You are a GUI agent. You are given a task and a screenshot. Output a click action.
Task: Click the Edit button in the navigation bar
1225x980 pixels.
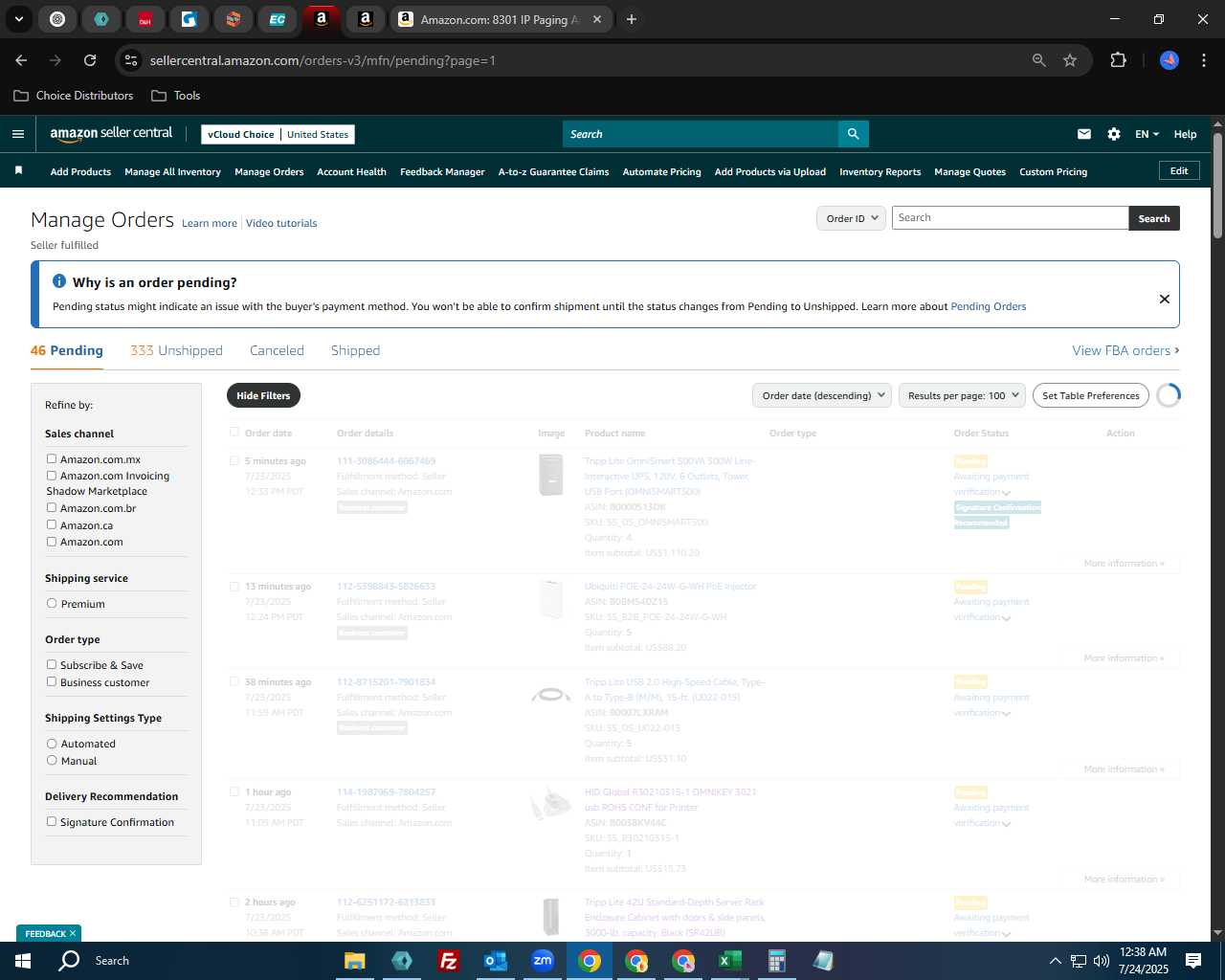[1179, 170]
